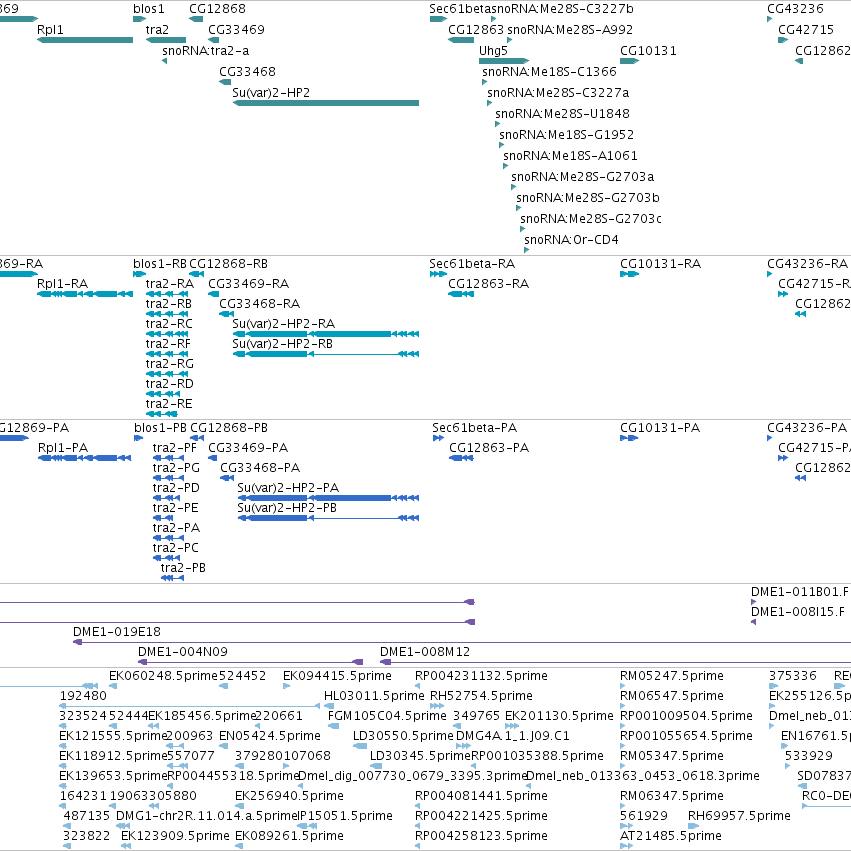Click the RM05247.5prime EST label
Image resolution: width=851 pixels, height=851 pixels.
(x=672, y=676)
